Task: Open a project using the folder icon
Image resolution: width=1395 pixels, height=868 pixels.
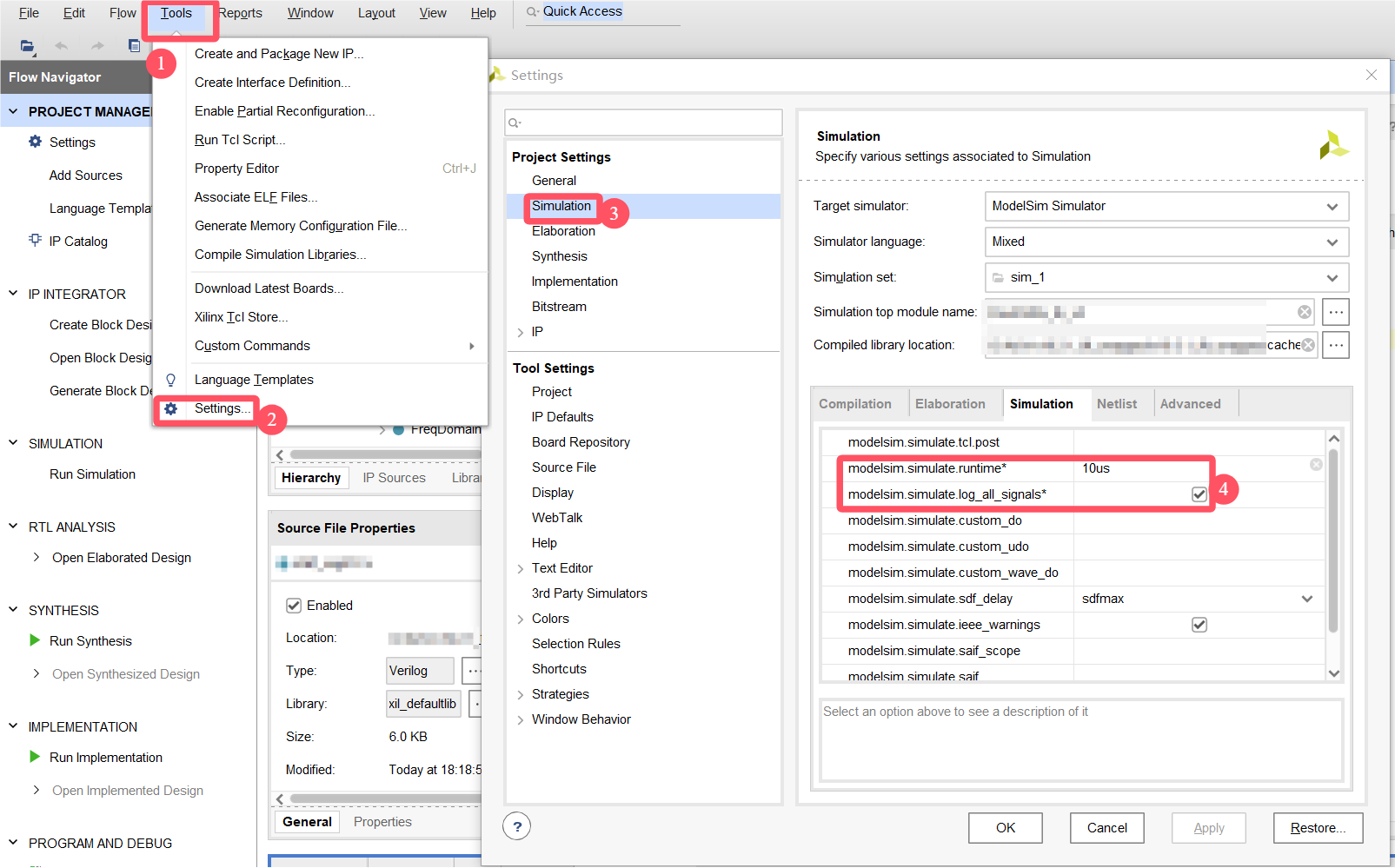Action: click(27, 46)
